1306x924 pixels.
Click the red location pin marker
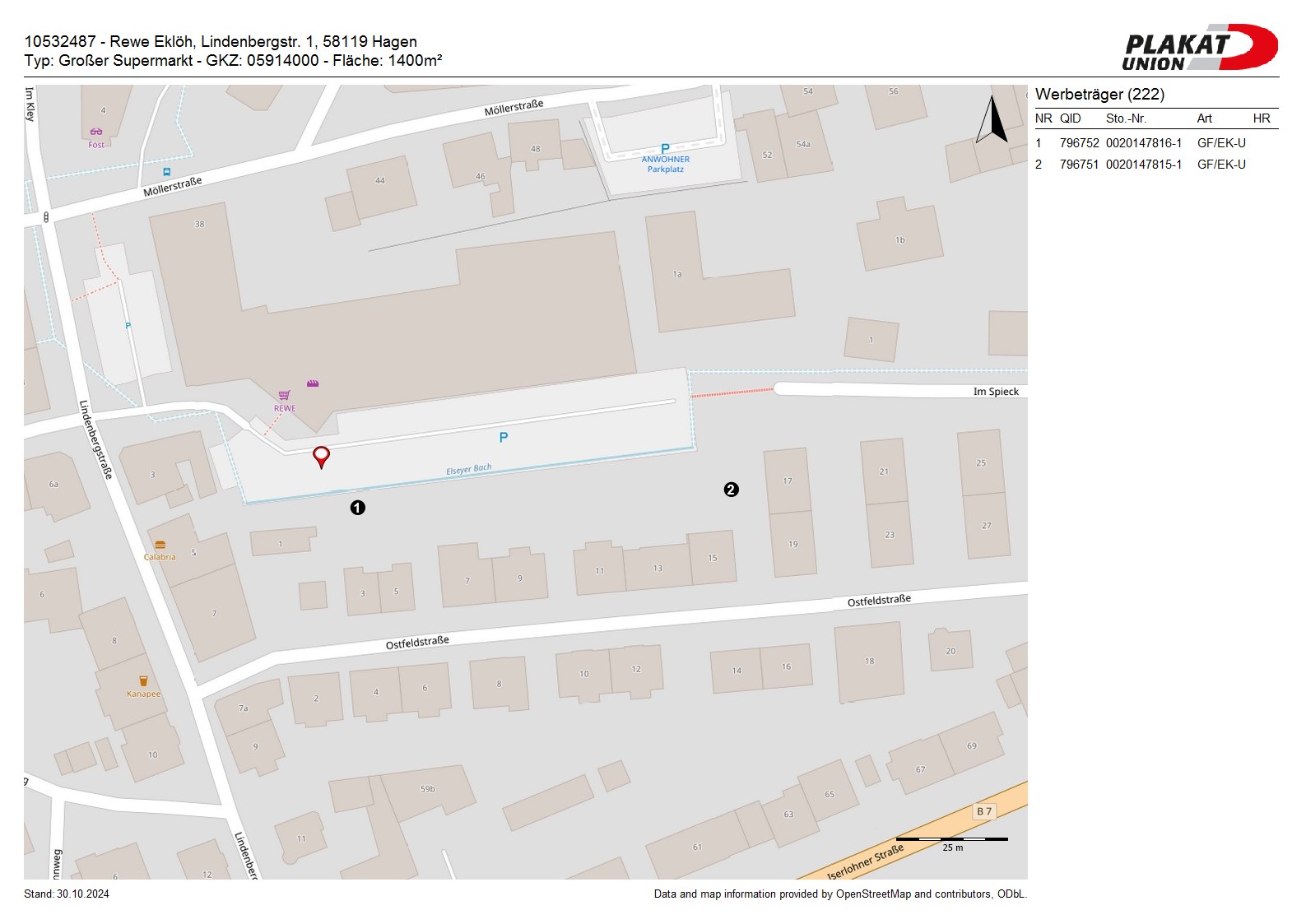pyautogui.click(x=322, y=456)
